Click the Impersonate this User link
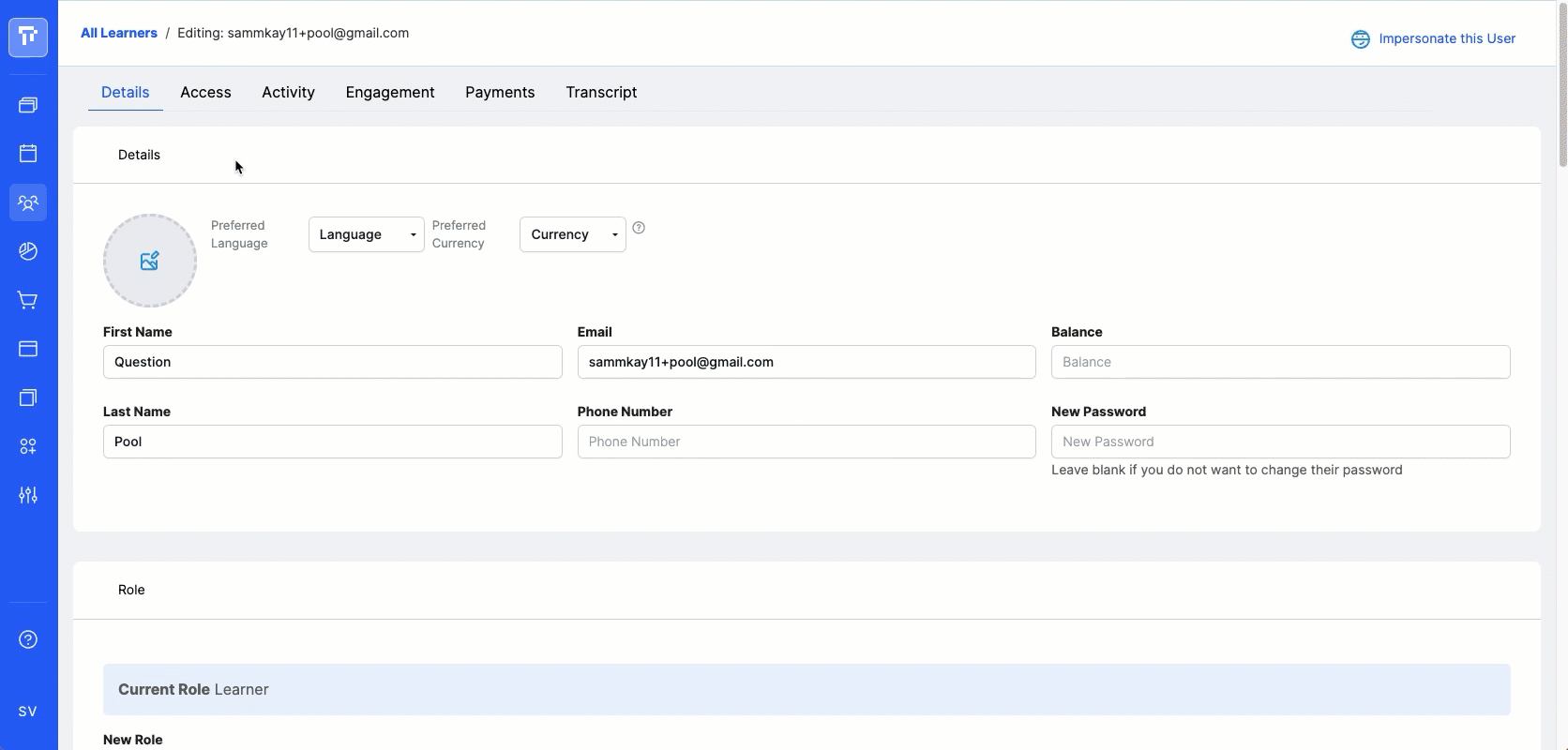Viewport: 1568px width, 750px height. [1447, 38]
